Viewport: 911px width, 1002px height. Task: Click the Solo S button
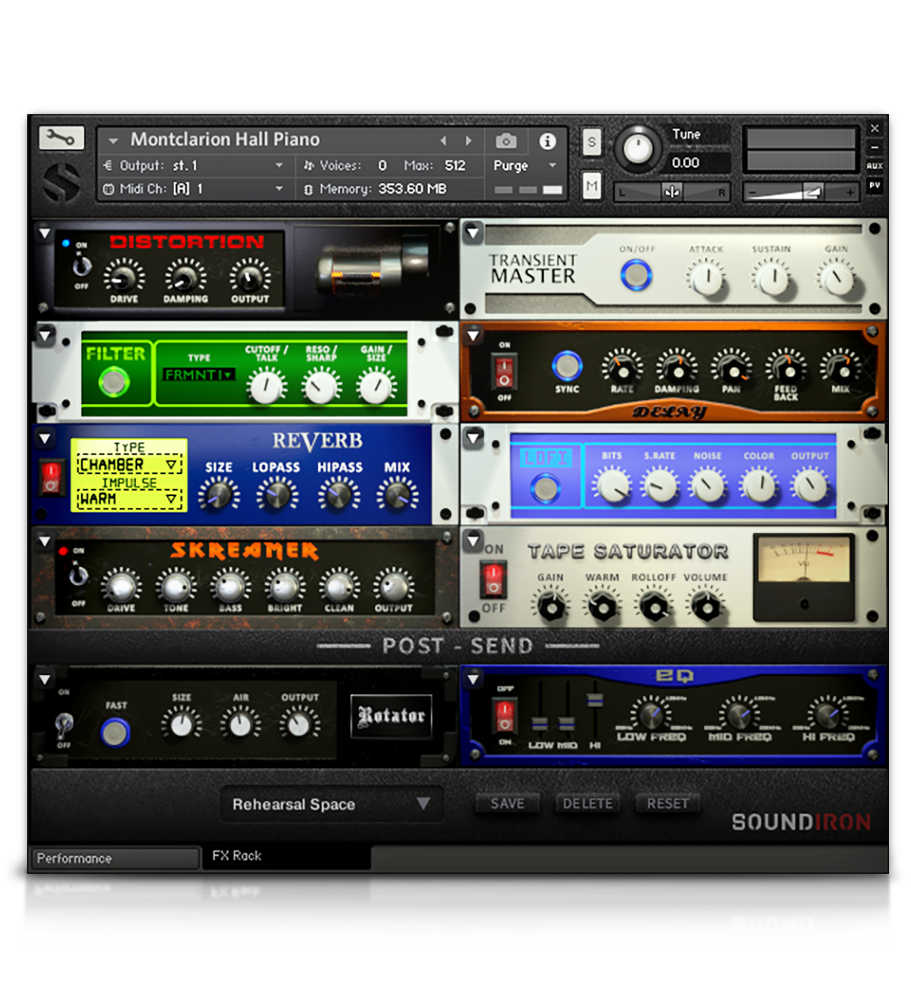click(592, 142)
